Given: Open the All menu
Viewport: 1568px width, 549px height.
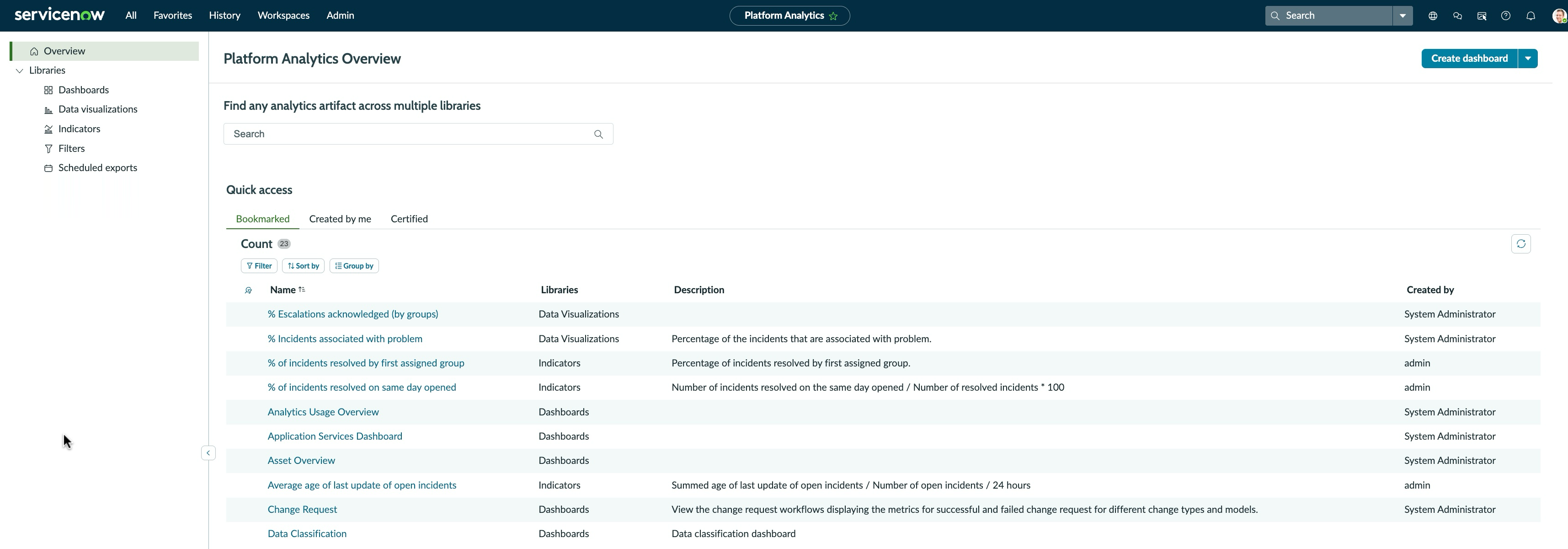Looking at the screenshot, I should click(x=131, y=15).
